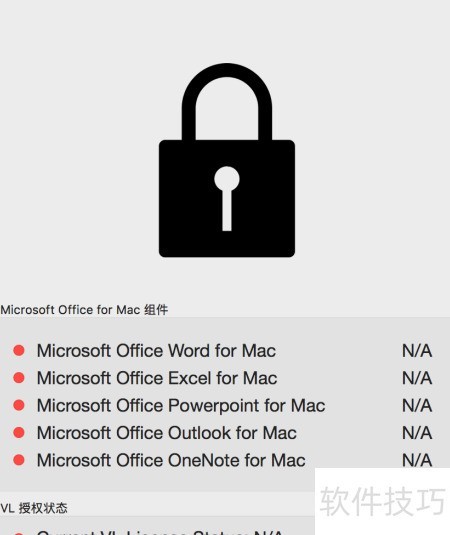Viewport: 450px width, 535px height.
Task: Click the Microsoft Office for Mac 组件 header
Action: pyautogui.click(x=84, y=310)
